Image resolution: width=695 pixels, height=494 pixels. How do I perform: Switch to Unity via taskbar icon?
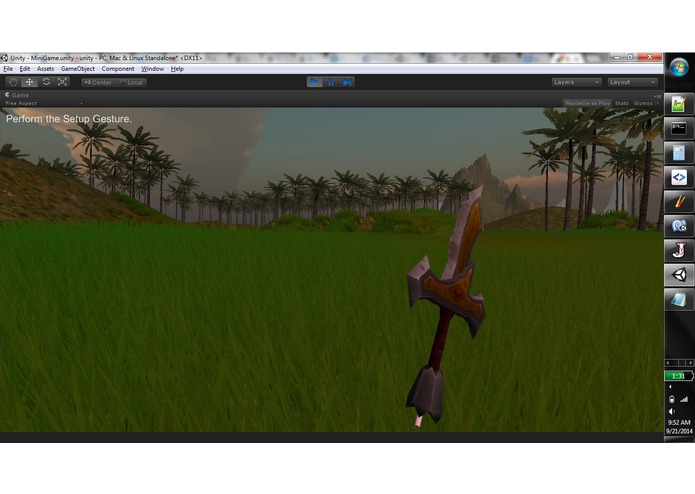[679, 275]
